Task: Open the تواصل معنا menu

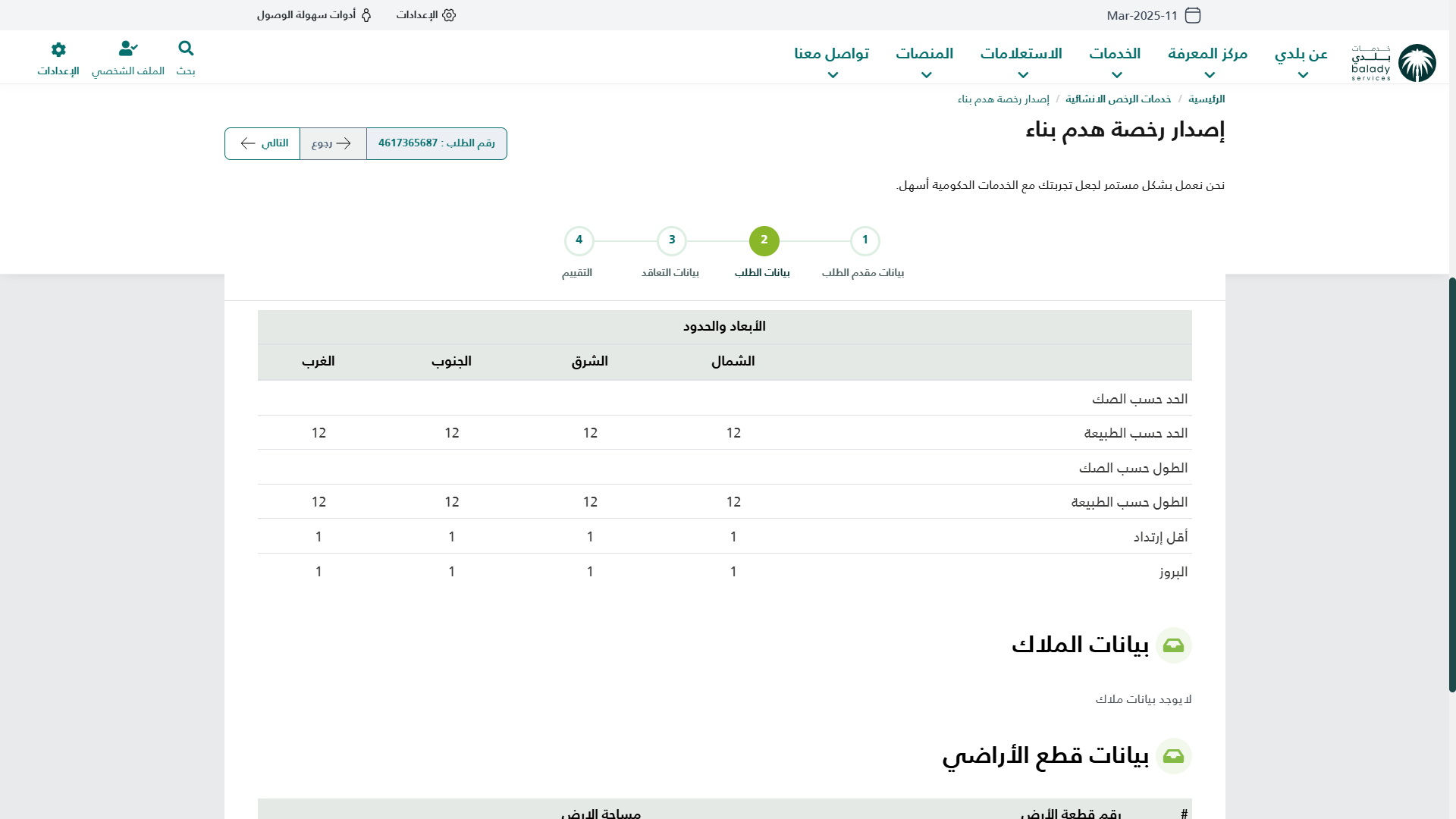Action: tap(832, 61)
